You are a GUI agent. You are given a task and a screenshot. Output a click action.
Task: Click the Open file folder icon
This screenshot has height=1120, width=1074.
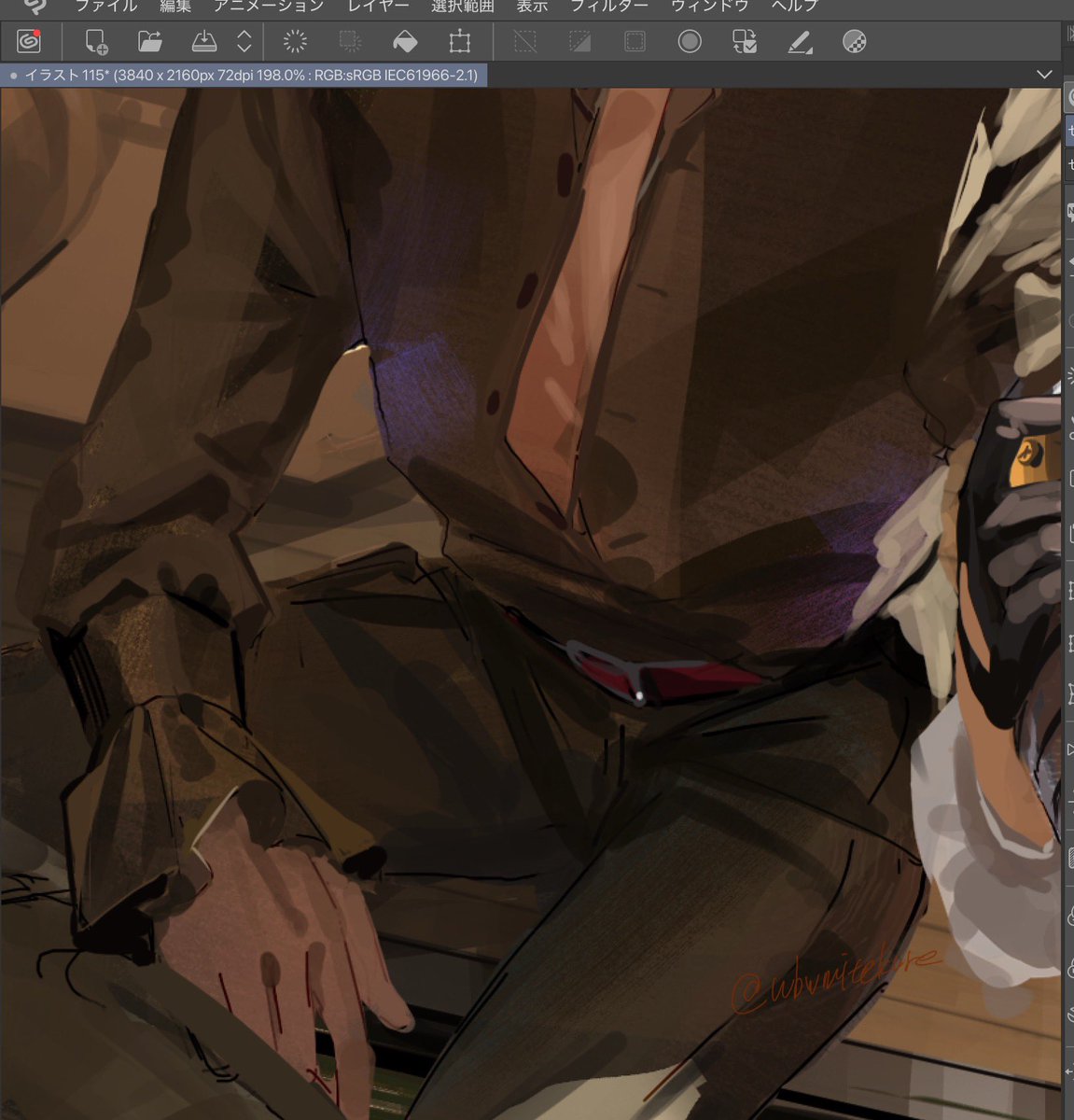[149, 41]
